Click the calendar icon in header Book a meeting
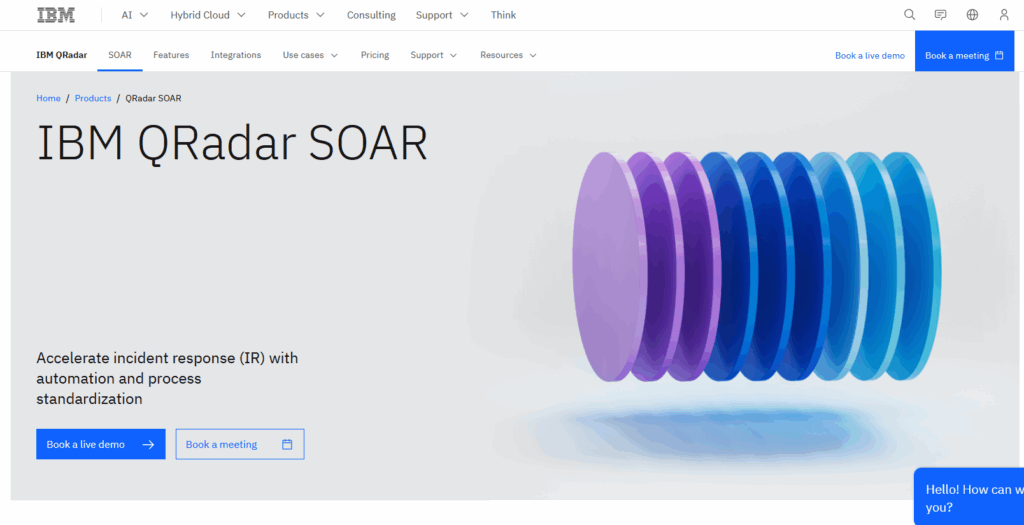This screenshot has width=1024, height=525. pos(999,56)
